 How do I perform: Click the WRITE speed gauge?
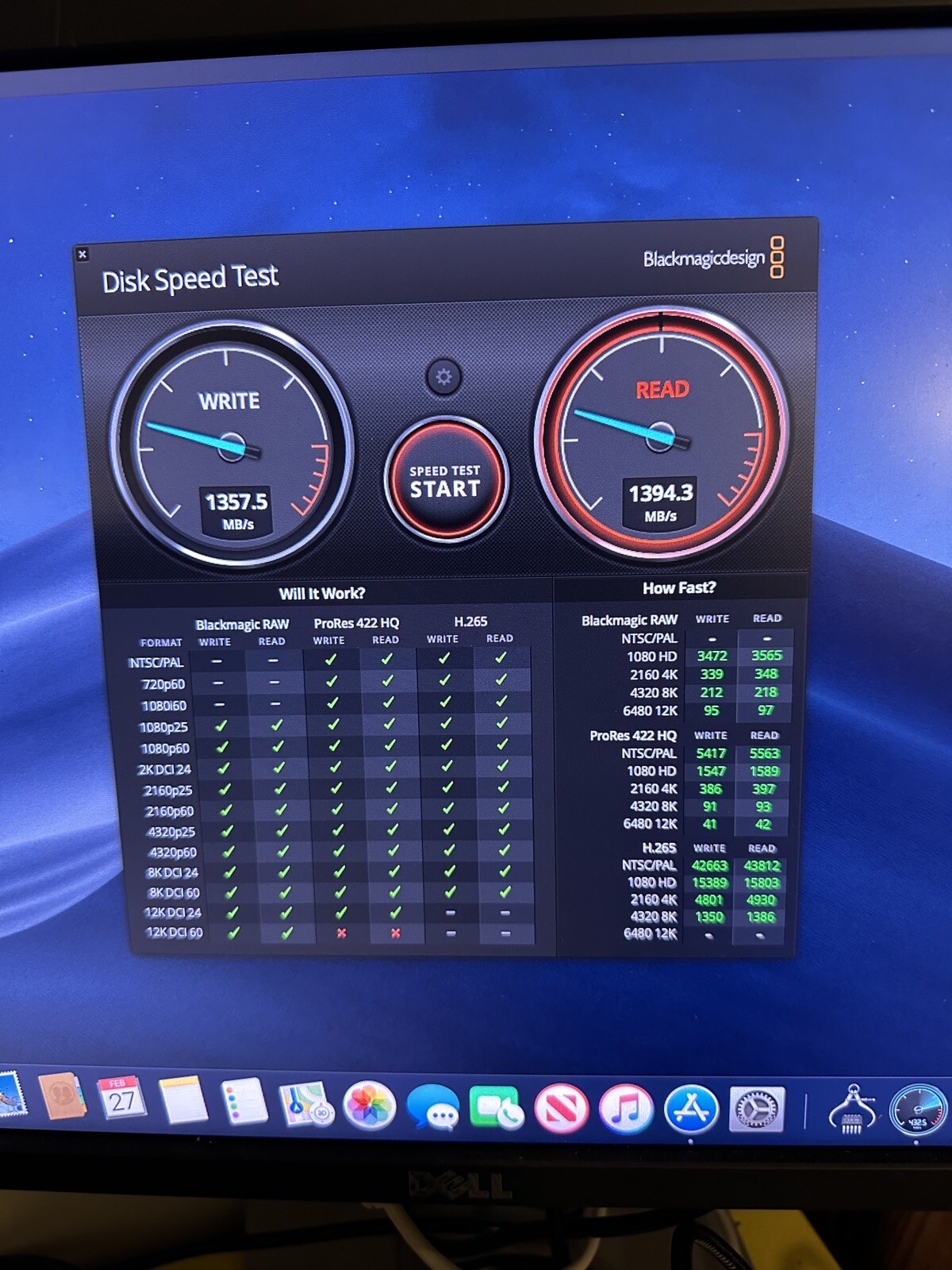click(x=232, y=444)
